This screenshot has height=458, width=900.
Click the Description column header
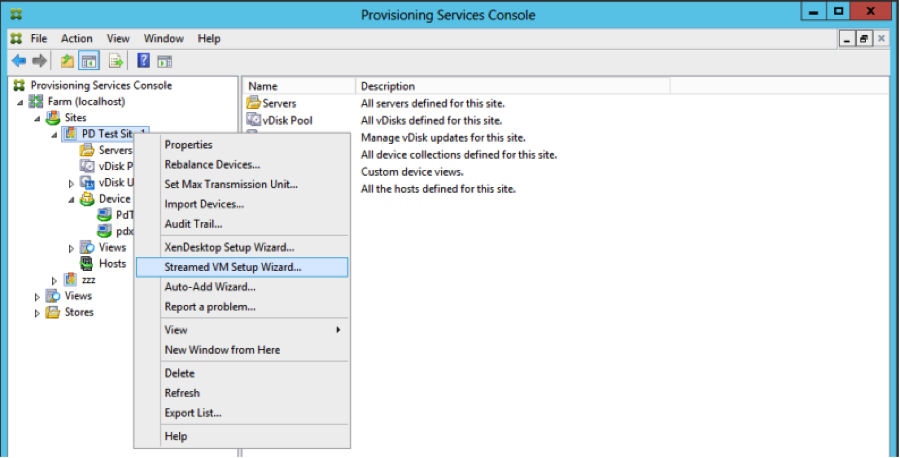[387, 86]
